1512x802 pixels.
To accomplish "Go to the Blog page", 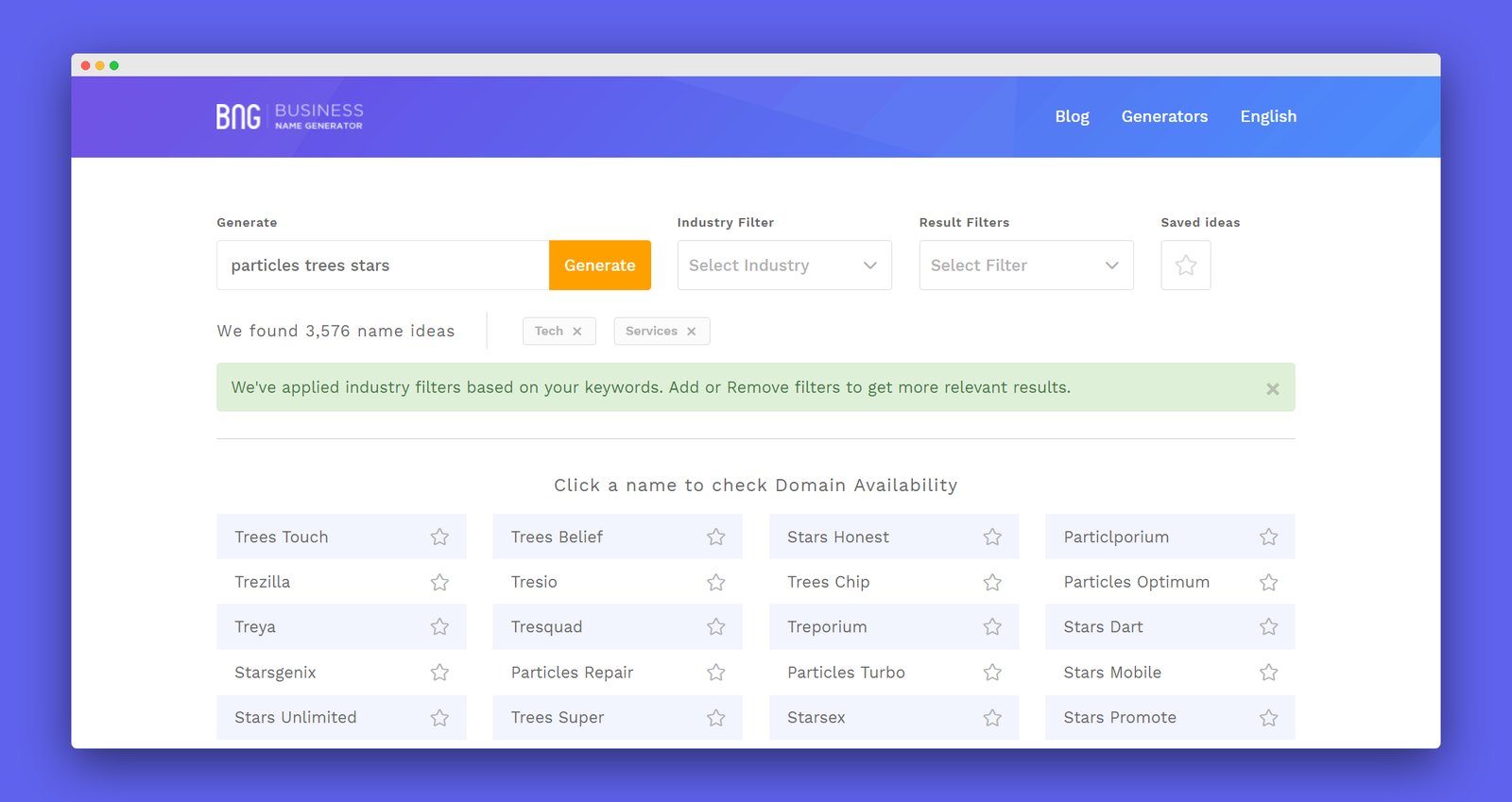I will pos(1072,116).
